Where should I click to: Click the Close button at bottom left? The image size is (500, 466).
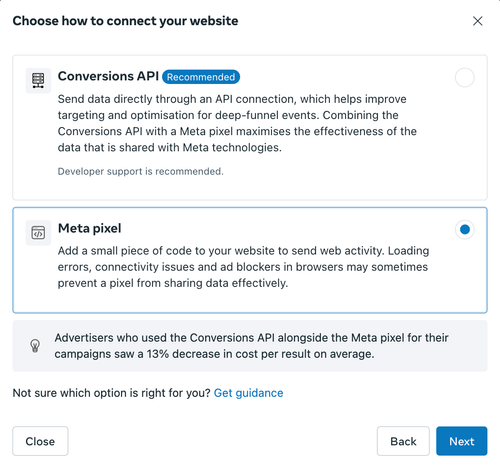click(x=40, y=441)
